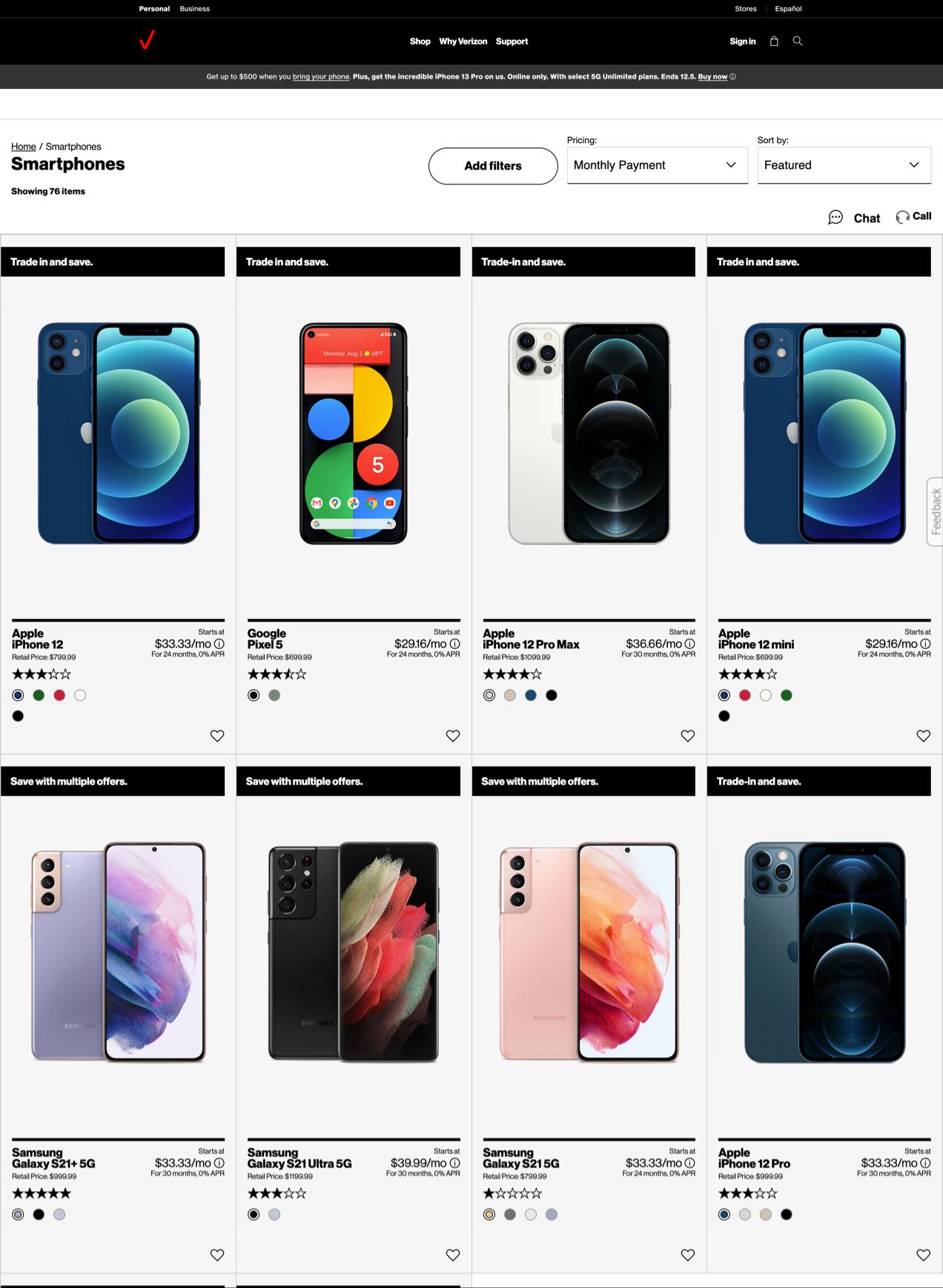The image size is (943, 1288).
Task: Favorite the iPhone 12 with the heart icon
Action: 217,736
